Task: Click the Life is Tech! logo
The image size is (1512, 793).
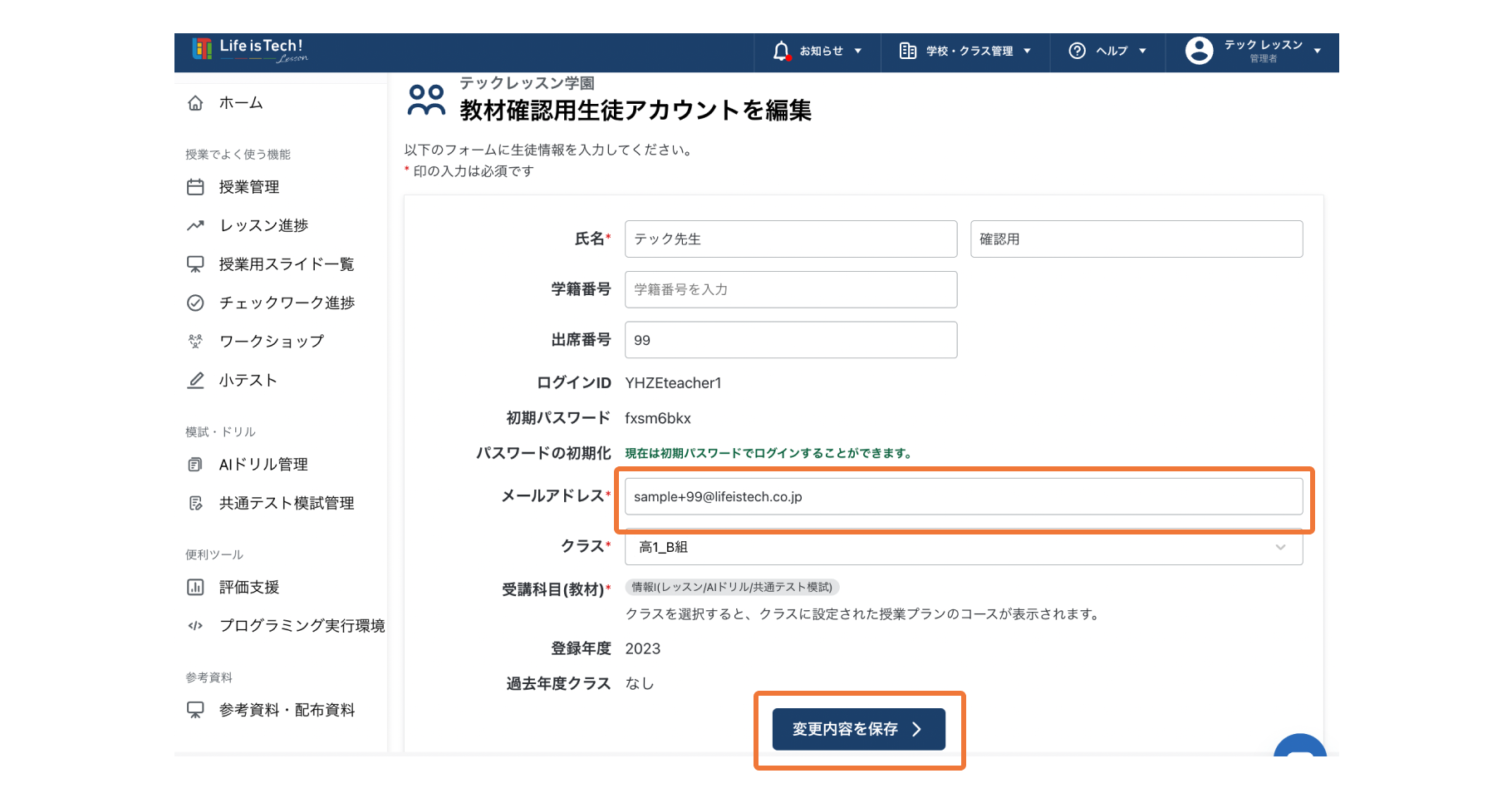Action: (x=249, y=50)
